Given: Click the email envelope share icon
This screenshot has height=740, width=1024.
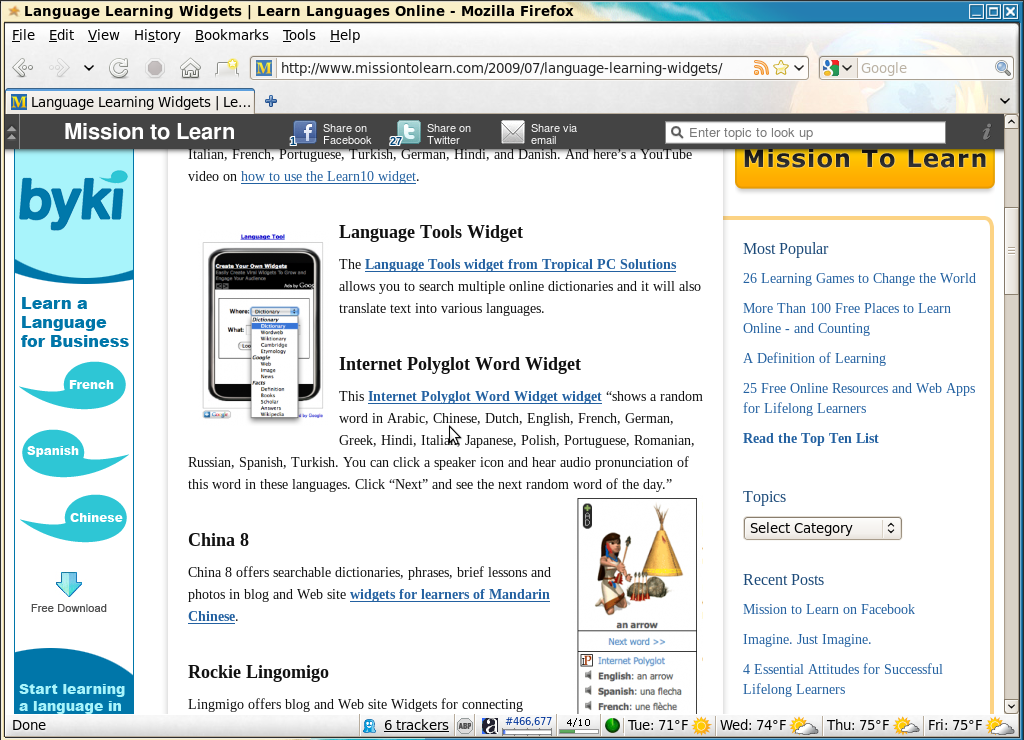Looking at the screenshot, I should 513,132.
